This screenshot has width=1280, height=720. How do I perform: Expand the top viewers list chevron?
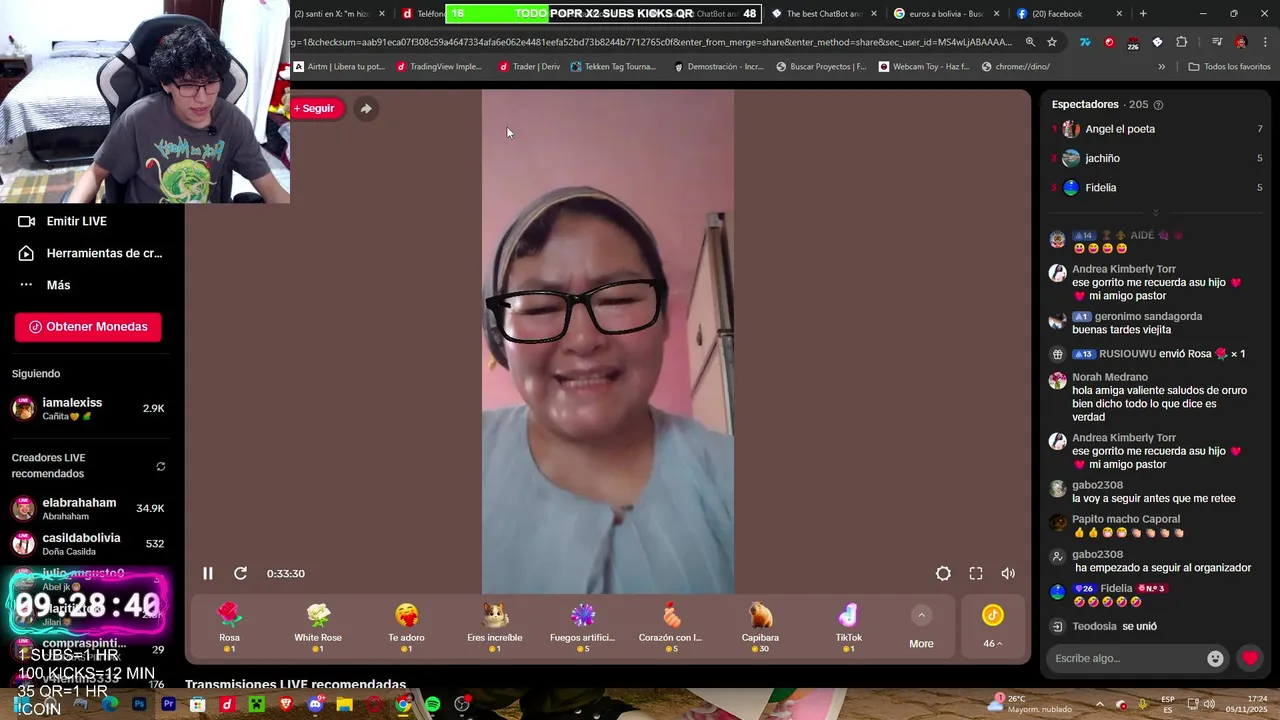coord(1156,212)
